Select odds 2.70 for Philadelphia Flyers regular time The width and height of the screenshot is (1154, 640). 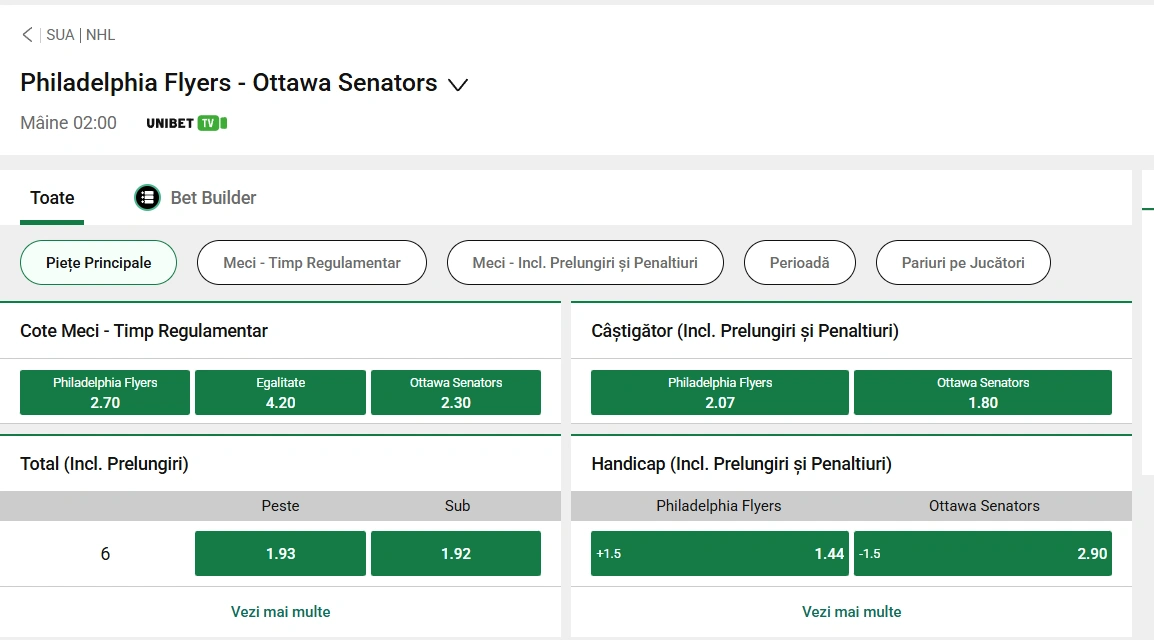click(104, 392)
